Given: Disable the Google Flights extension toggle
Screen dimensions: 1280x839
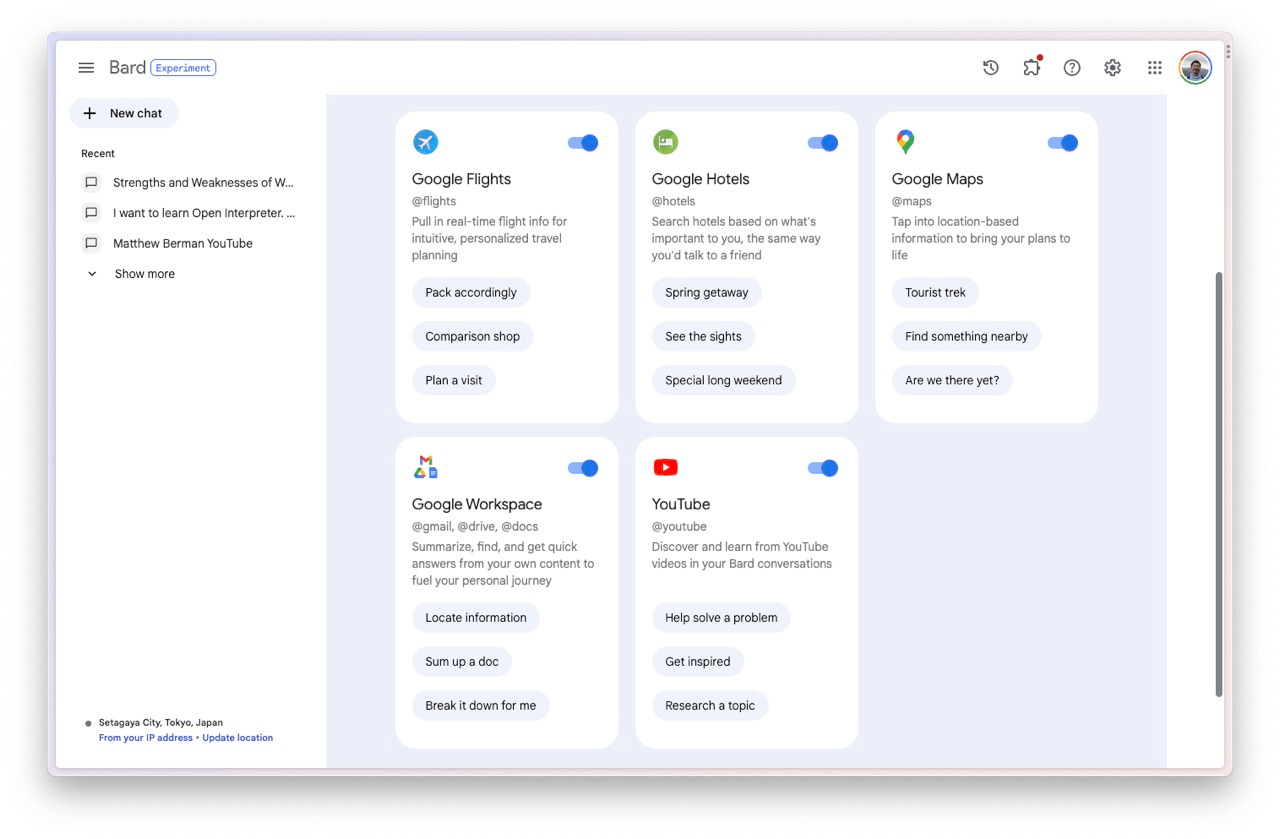Looking at the screenshot, I should 583,143.
